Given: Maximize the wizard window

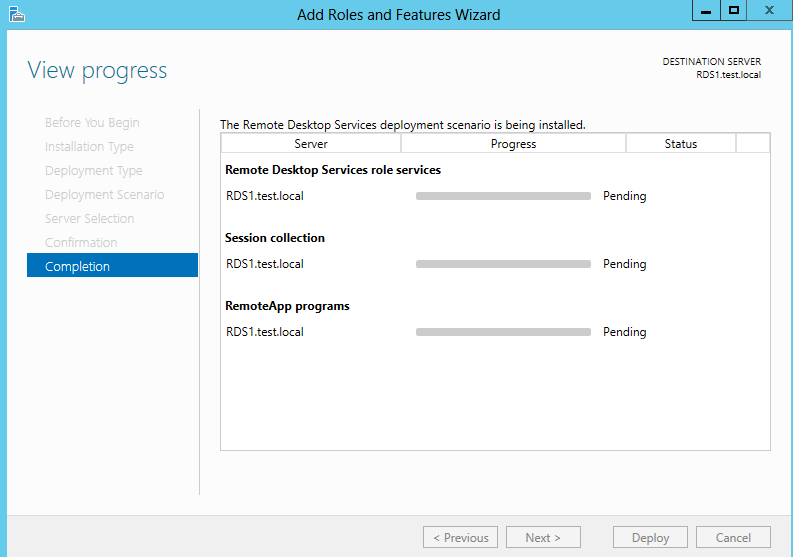Looking at the screenshot, I should (x=734, y=11).
